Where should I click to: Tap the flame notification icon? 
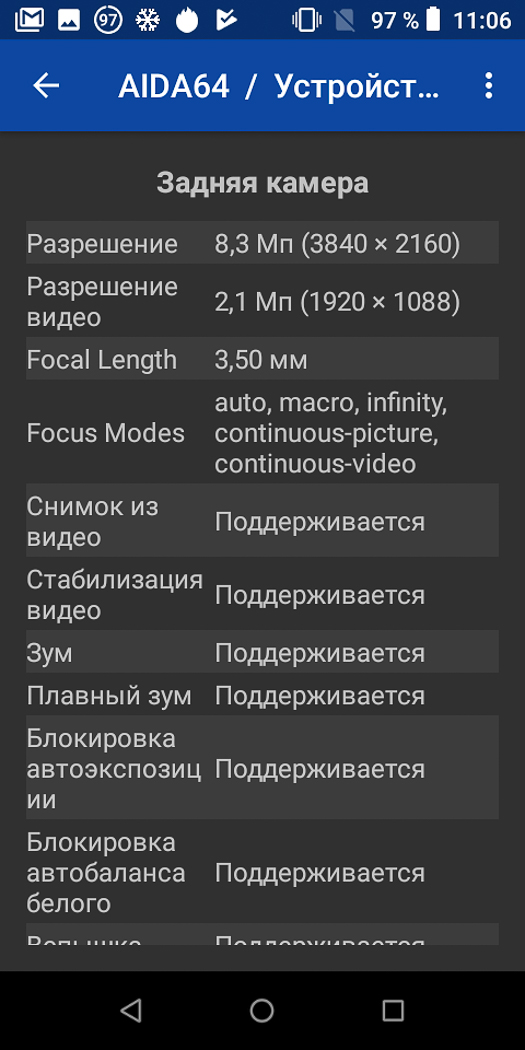pyautogui.click(x=187, y=20)
